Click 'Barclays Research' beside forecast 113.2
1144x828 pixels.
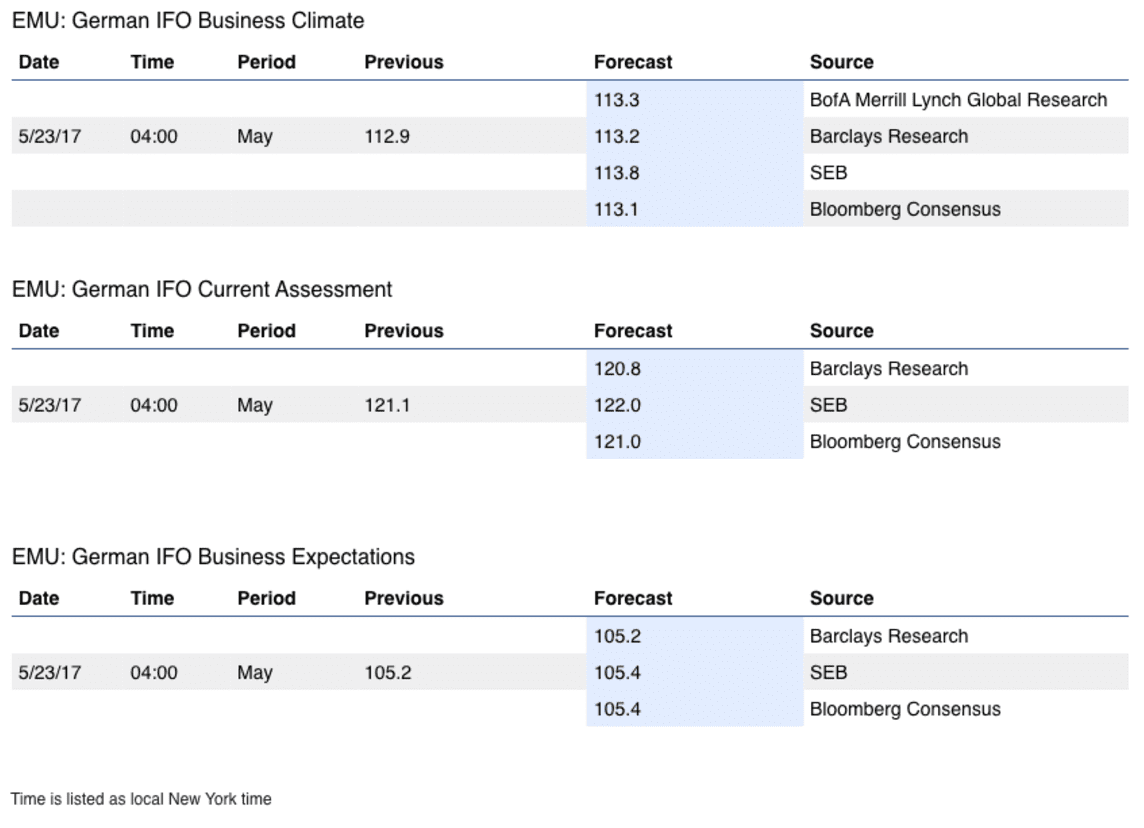click(x=889, y=136)
